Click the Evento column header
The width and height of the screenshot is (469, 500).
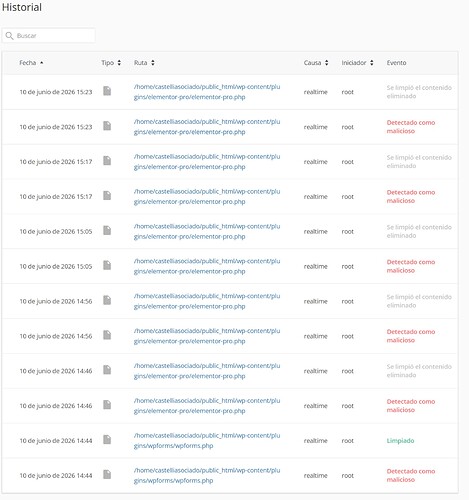coord(396,63)
